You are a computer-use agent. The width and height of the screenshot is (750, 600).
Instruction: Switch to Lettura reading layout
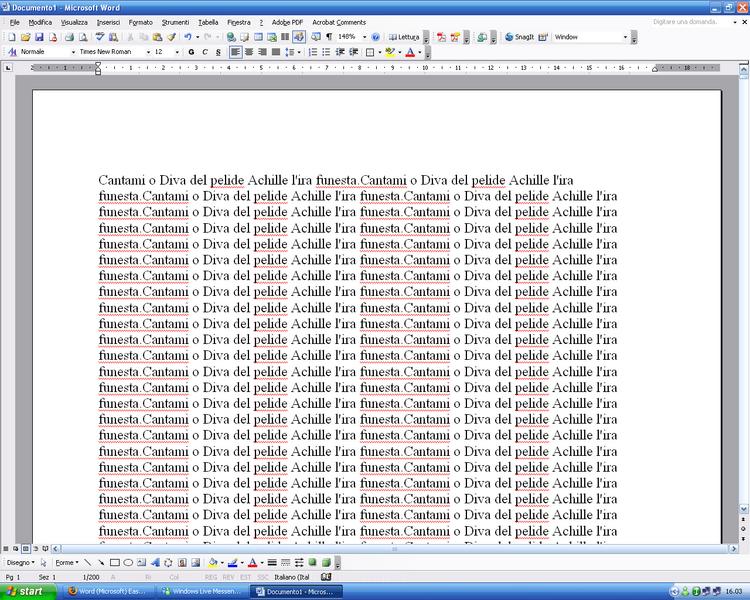tap(404, 37)
